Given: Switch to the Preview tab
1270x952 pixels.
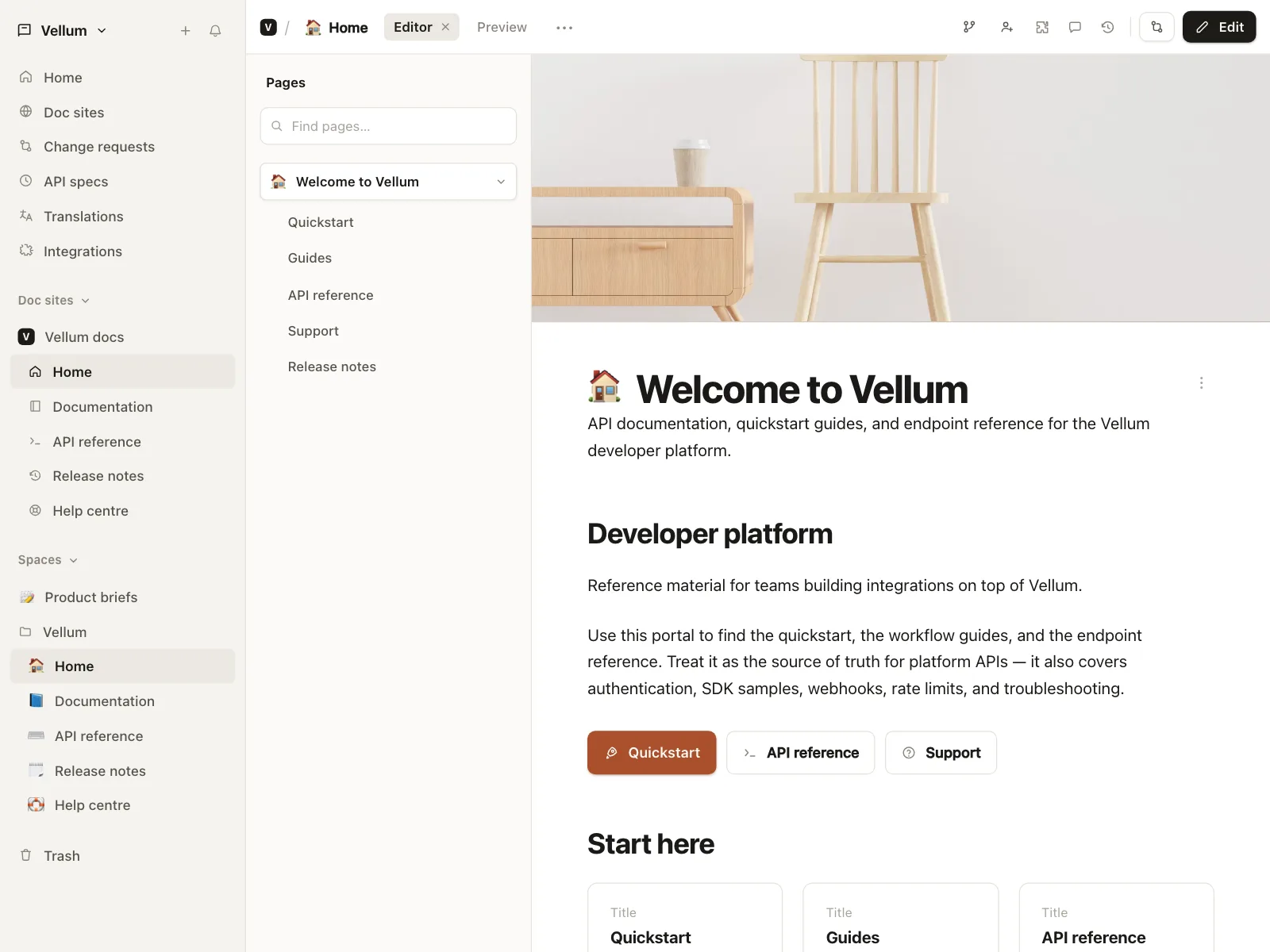Looking at the screenshot, I should pos(502,27).
